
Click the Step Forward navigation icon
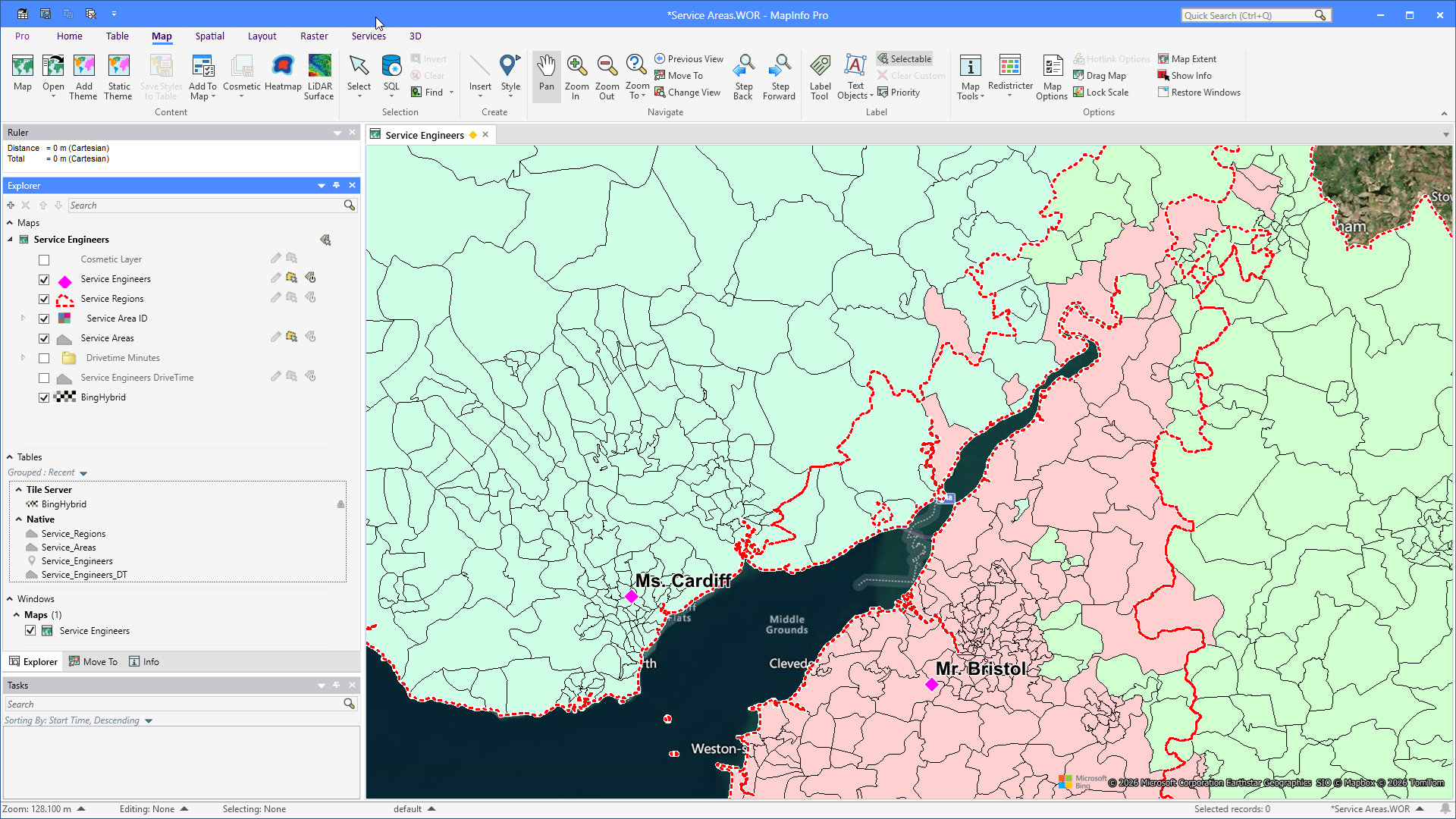coord(779,77)
